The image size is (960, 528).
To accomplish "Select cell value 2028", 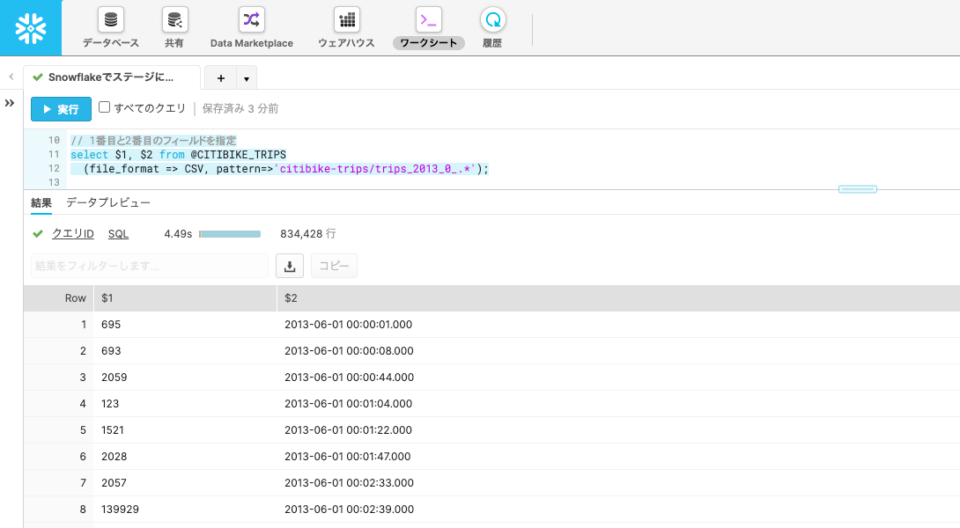I will pos(114,456).
